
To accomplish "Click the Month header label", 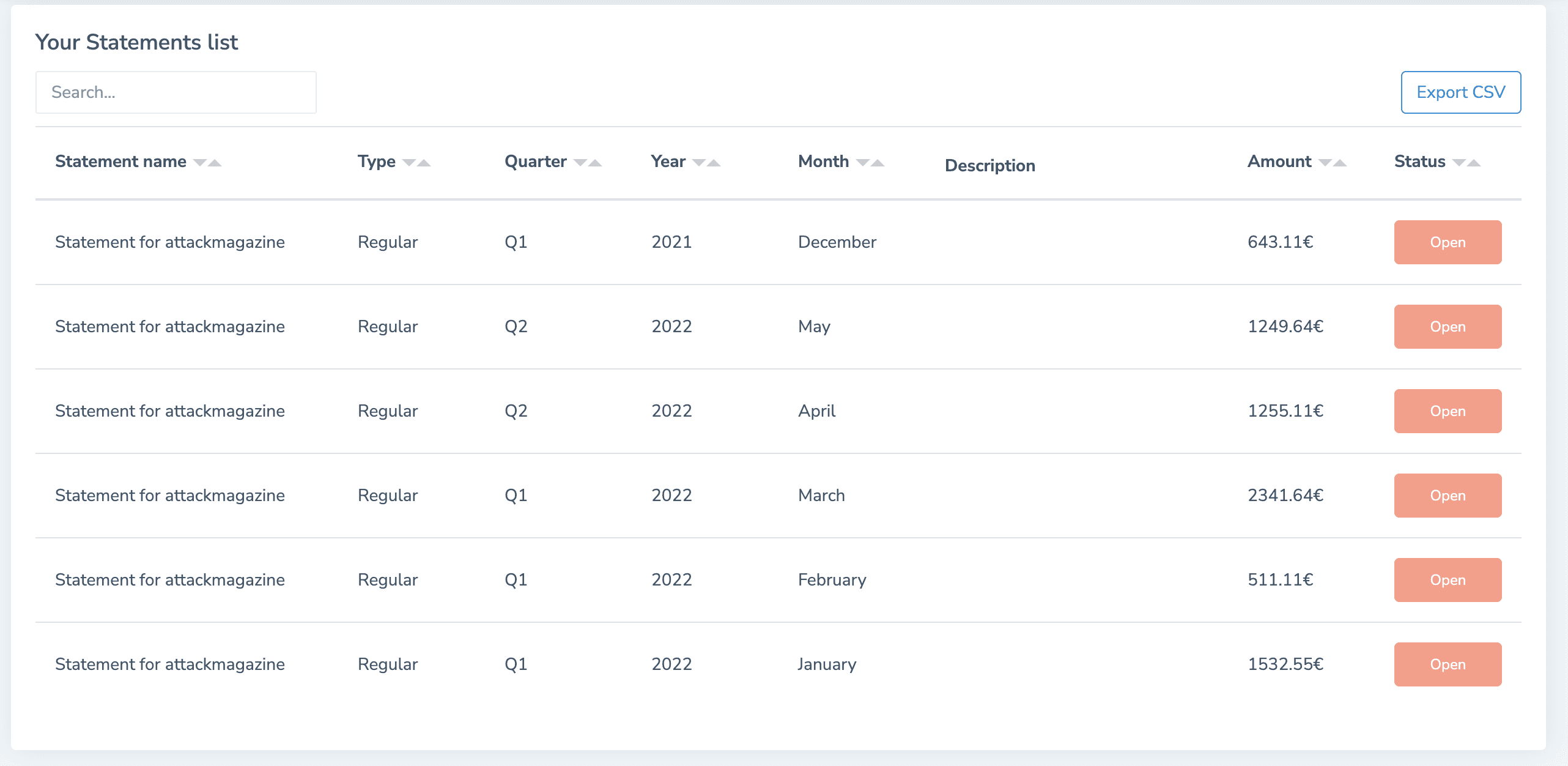I will tap(823, 162).
